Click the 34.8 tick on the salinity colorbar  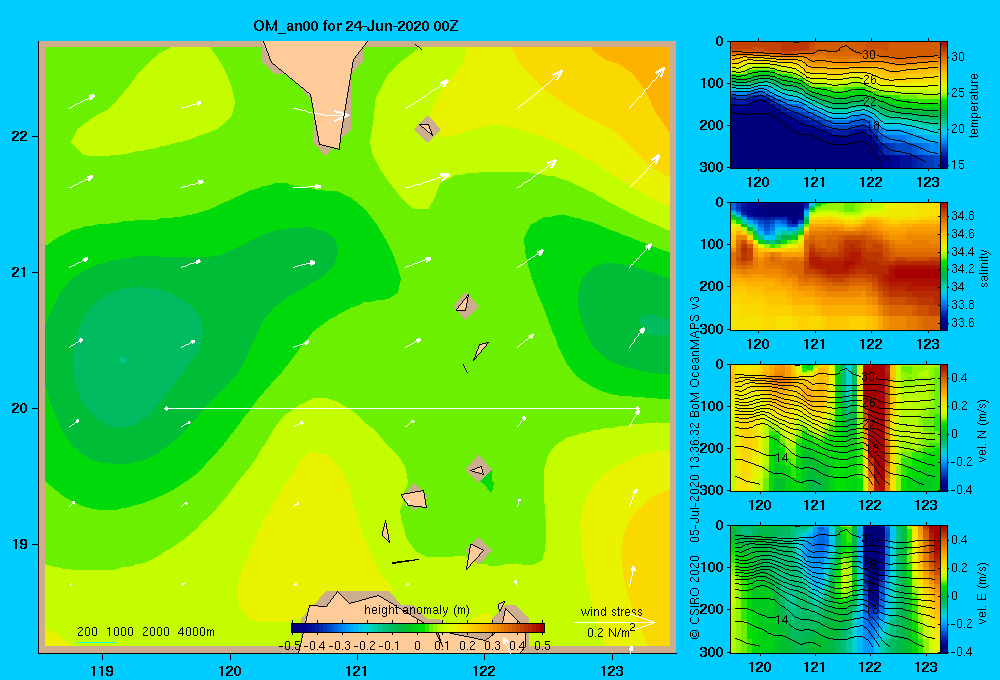963,216
